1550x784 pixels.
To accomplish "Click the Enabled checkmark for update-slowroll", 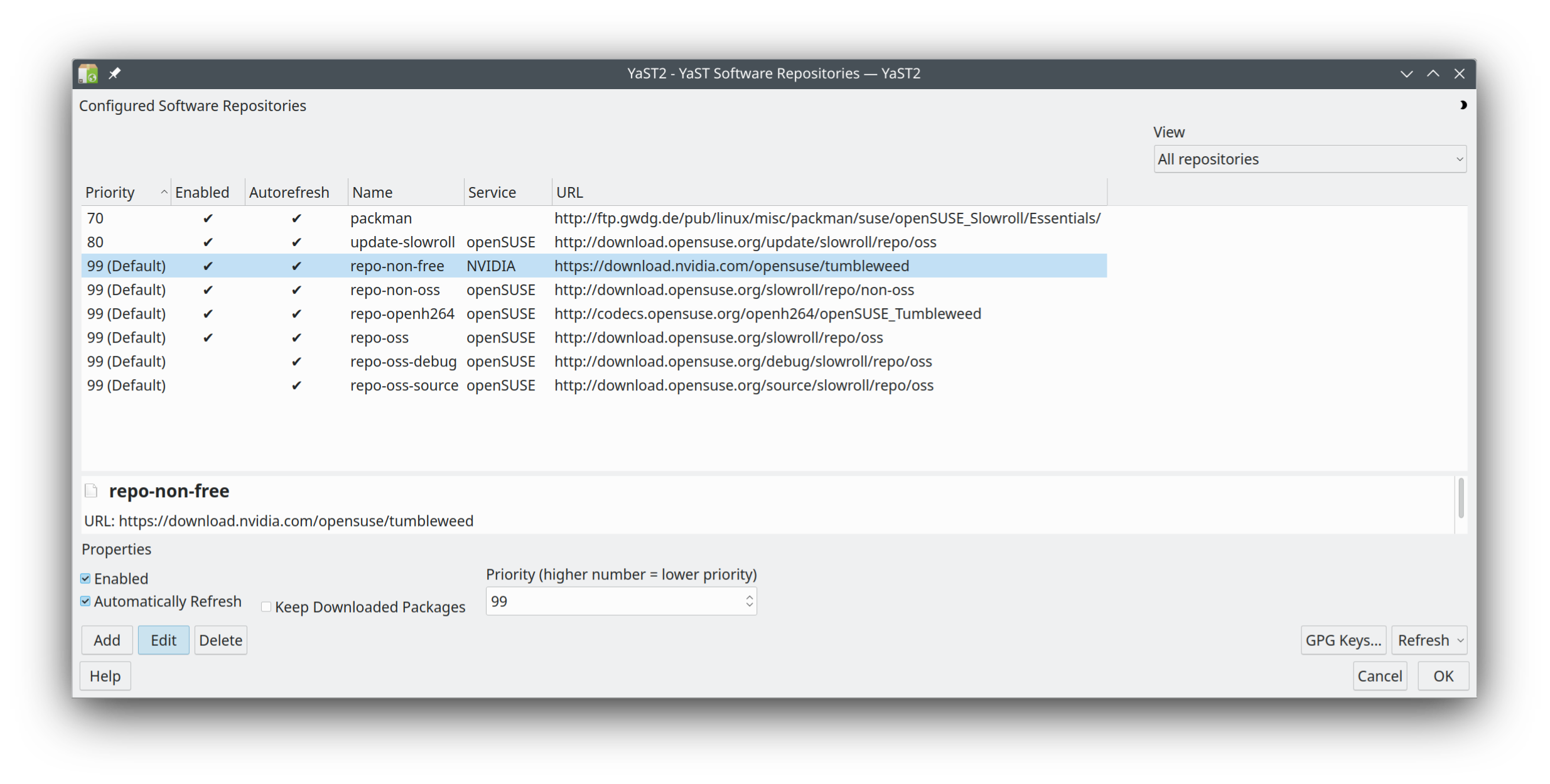I will [x=208, y=242].
